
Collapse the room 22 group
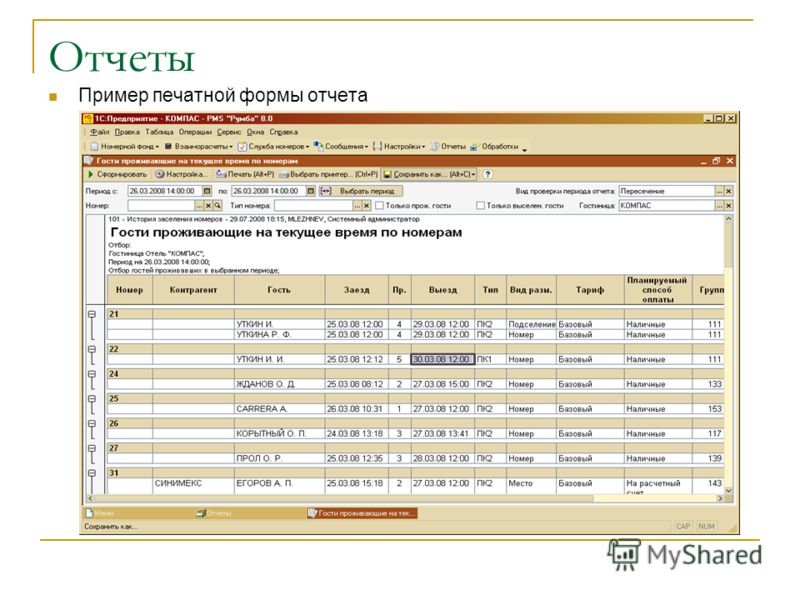92,350
